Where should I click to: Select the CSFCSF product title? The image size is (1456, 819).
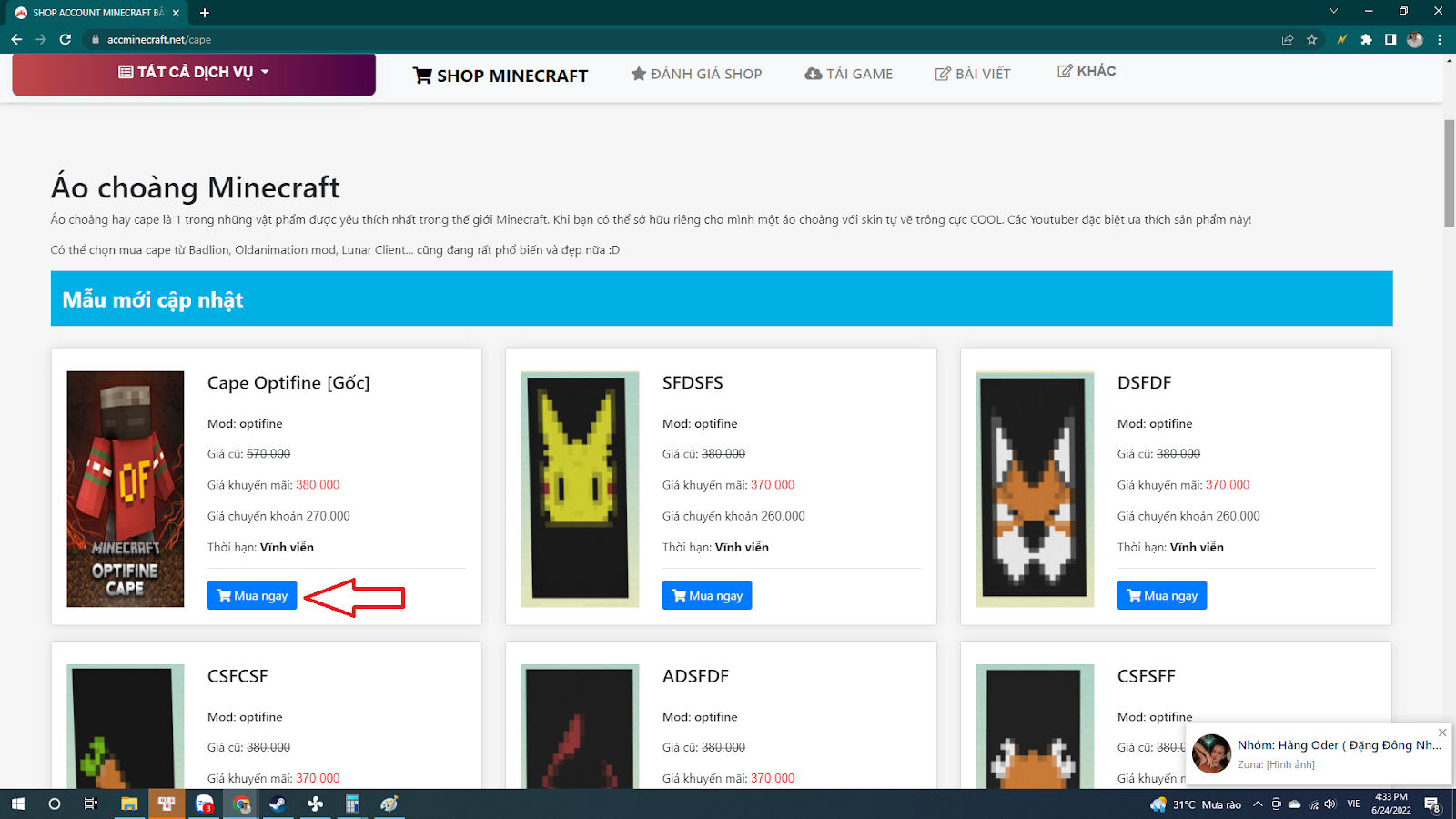coord(238,676)
